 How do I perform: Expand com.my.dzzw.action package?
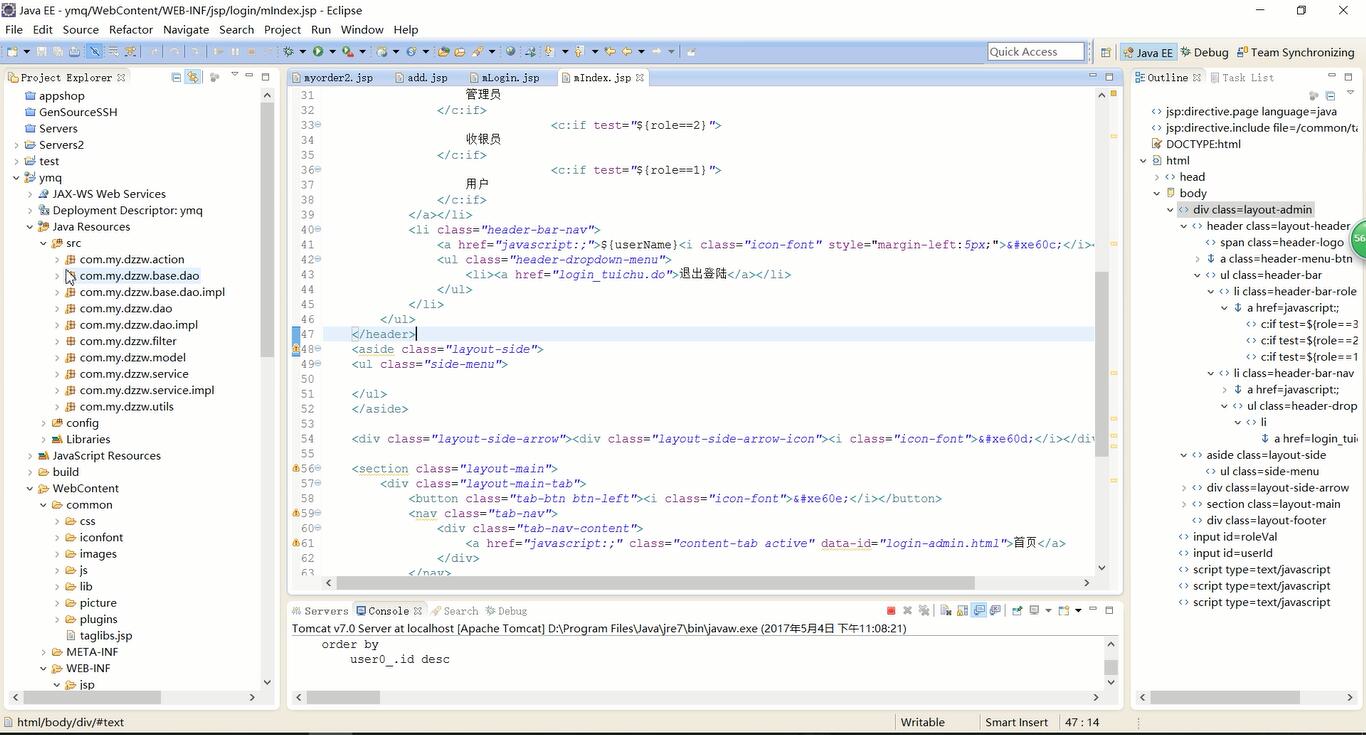[57, 260]
